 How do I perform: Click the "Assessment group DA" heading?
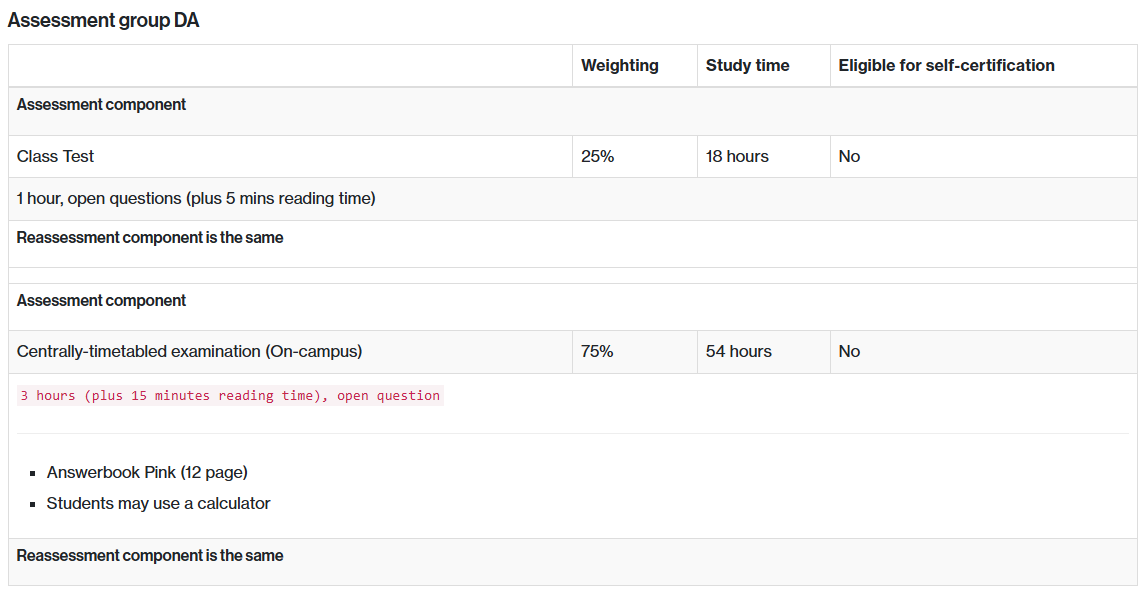tap(103, 21)
